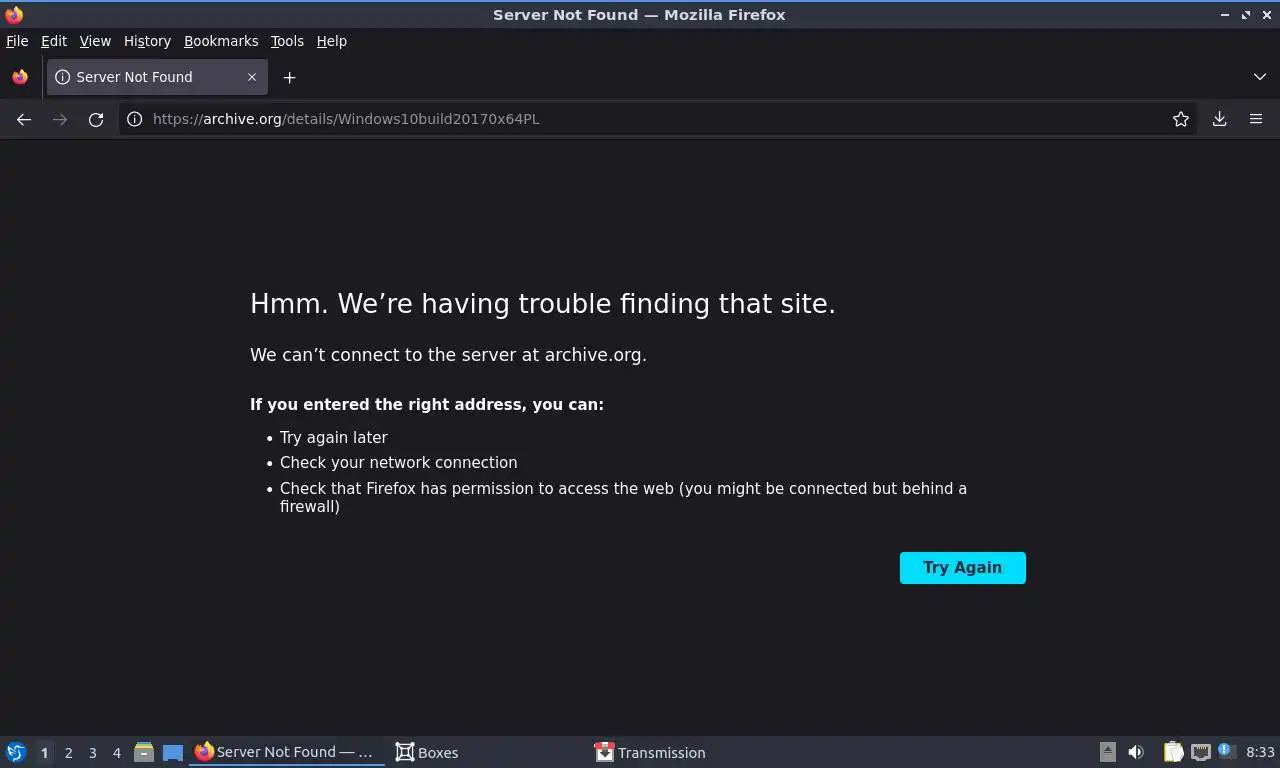The height and width of the screenshot is (768, 1280).
Task: Click the "We can’t connect to the server" line
Action: 448,355
